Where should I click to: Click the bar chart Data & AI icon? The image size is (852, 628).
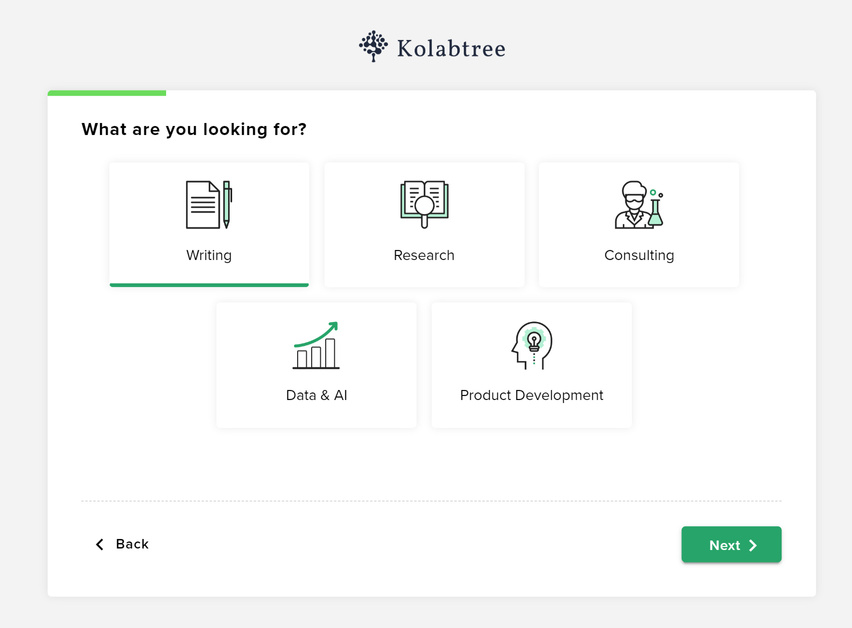tap(316, 345)
